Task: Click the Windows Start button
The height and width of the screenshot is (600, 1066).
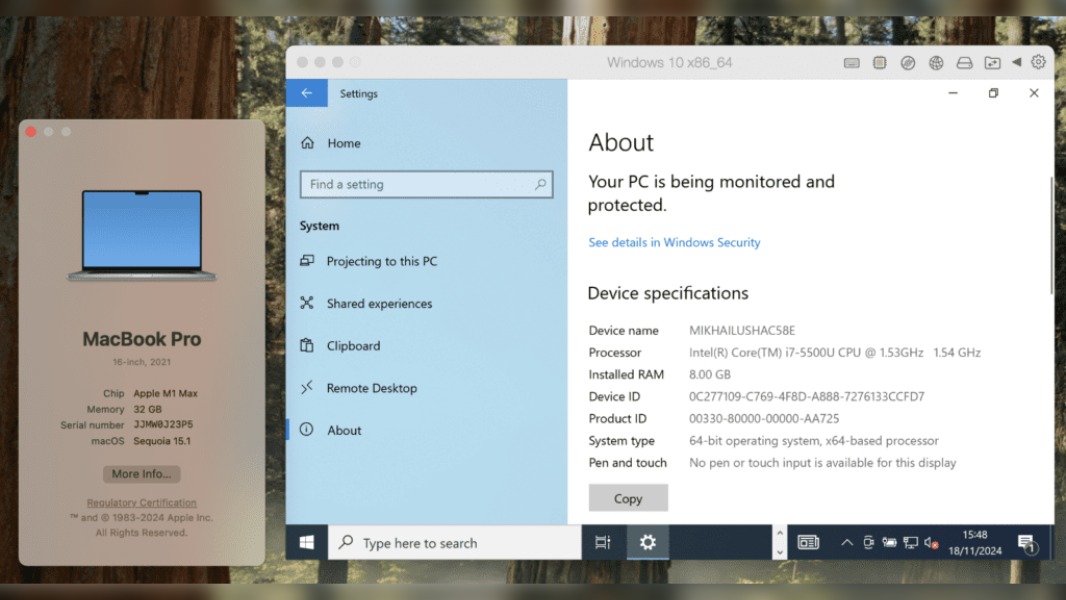Action: (306, 542)
